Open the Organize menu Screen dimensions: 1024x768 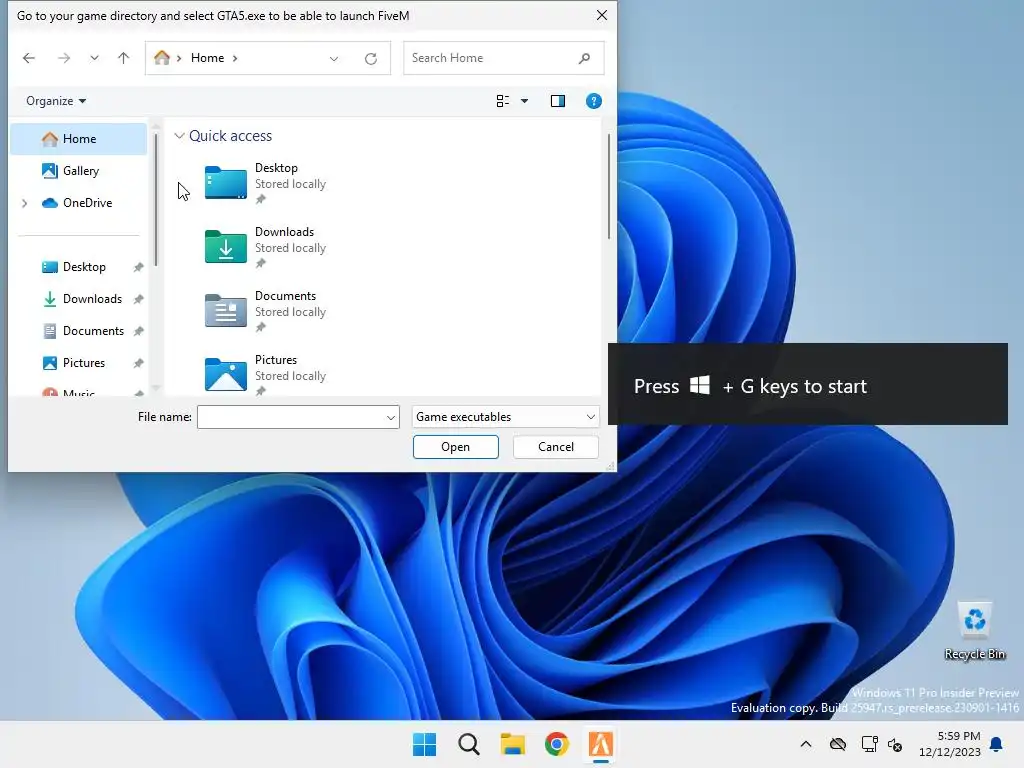click(56, 101)
